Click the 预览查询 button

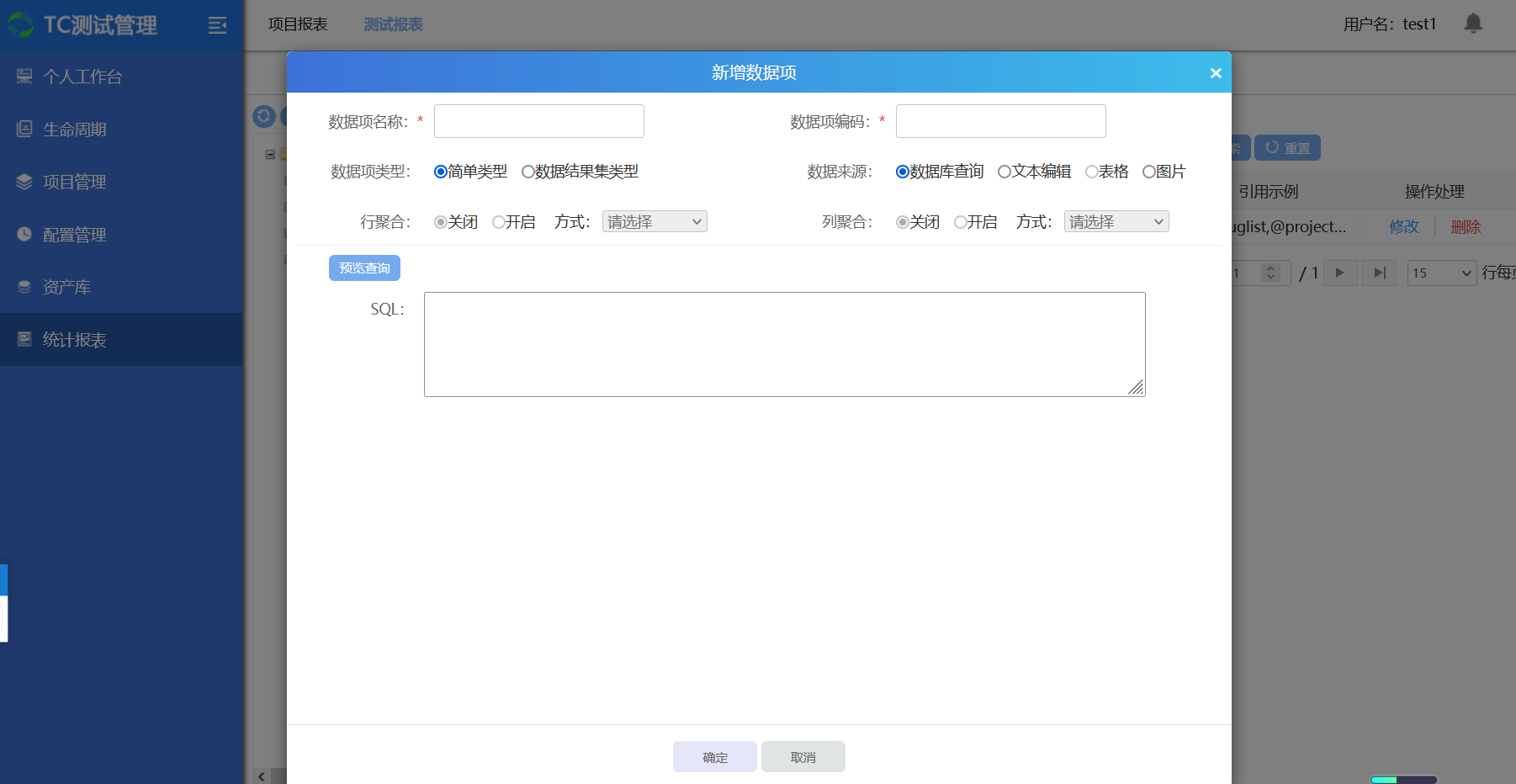[x=364, y=268]
